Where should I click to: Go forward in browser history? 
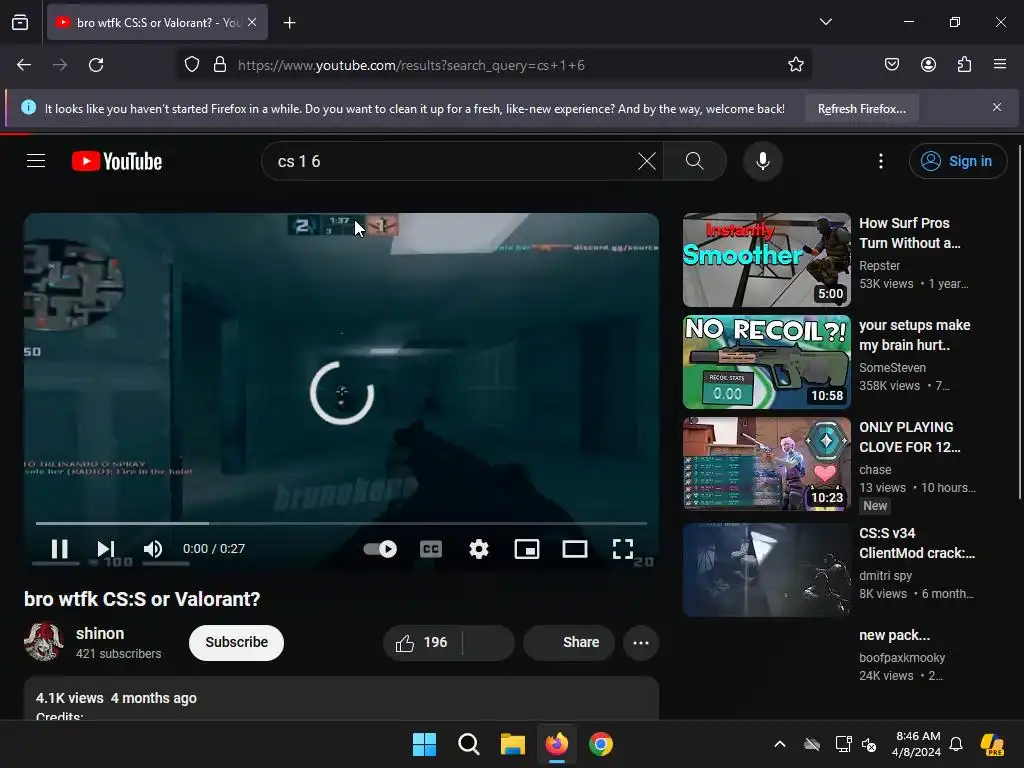click(x=60, y=65)
